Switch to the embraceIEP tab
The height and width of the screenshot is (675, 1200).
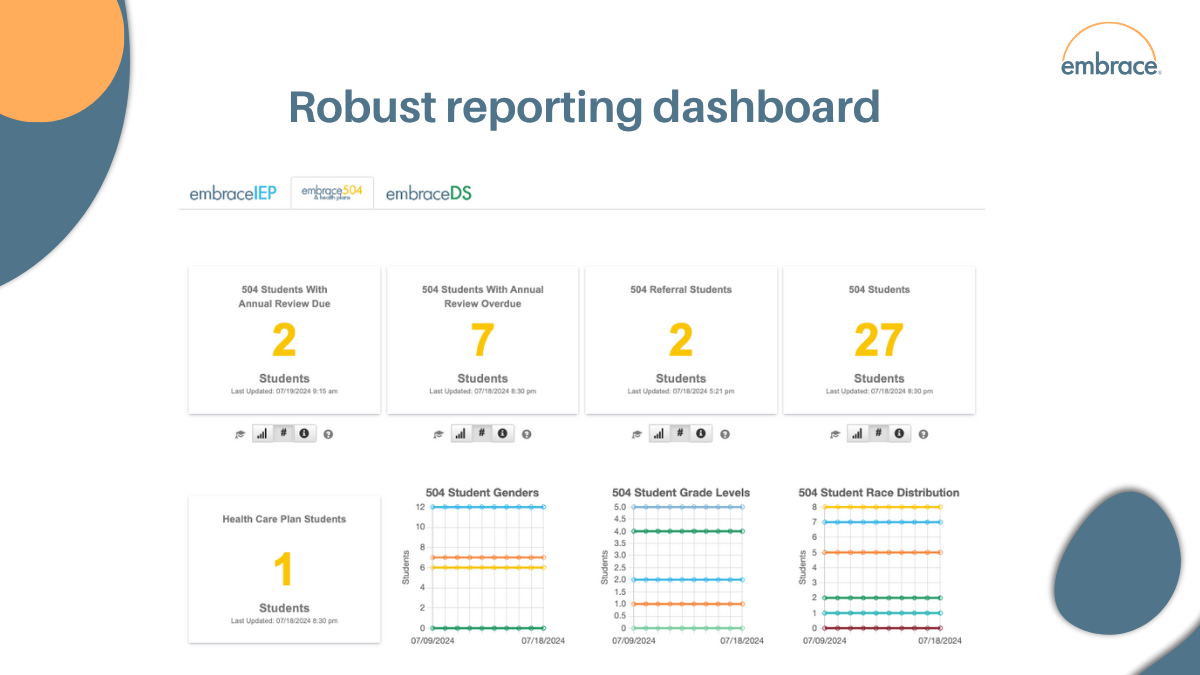pyautogui.click(x=233, y=193)
